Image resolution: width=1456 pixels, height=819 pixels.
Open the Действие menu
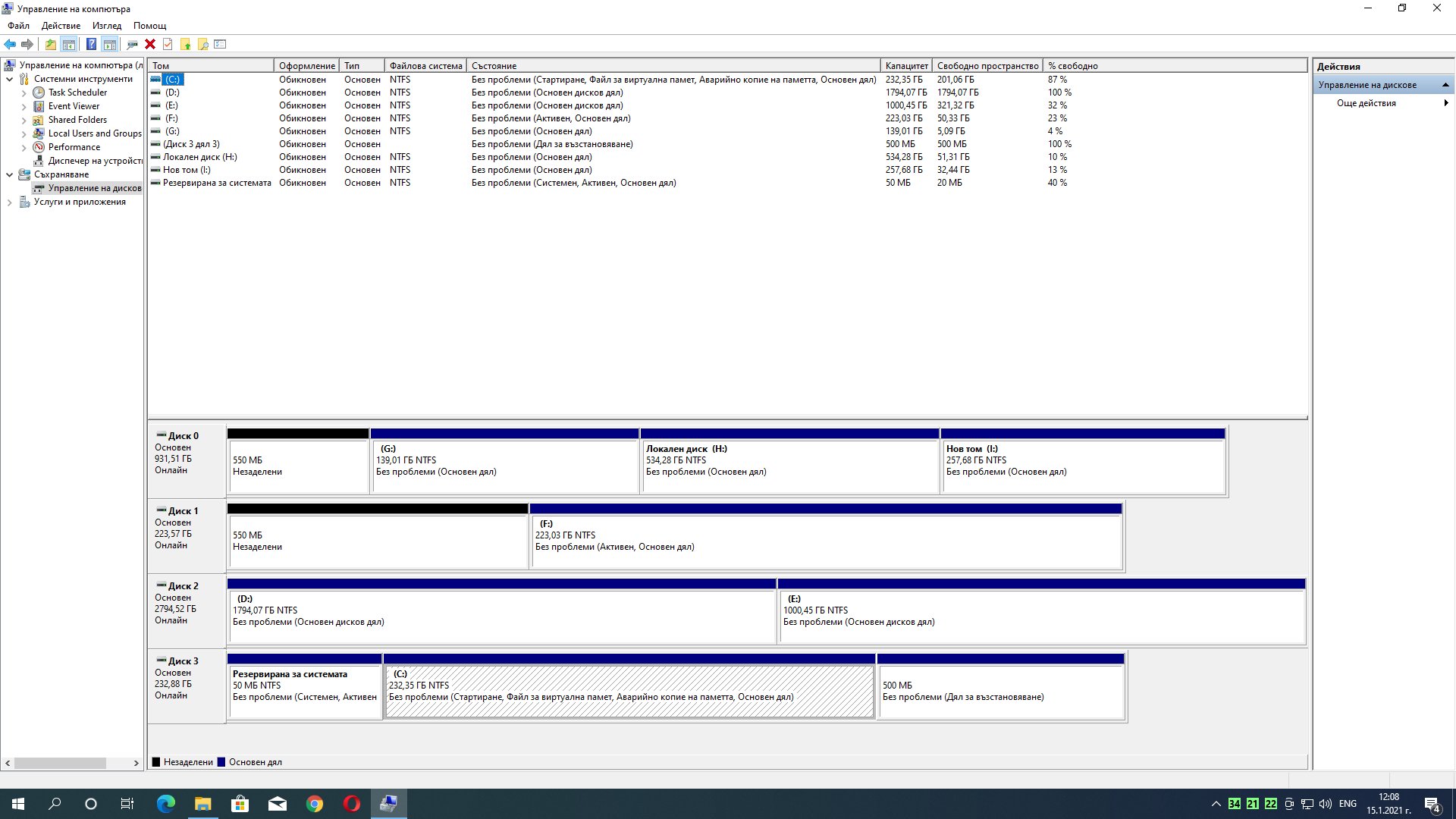coord(61,26)
